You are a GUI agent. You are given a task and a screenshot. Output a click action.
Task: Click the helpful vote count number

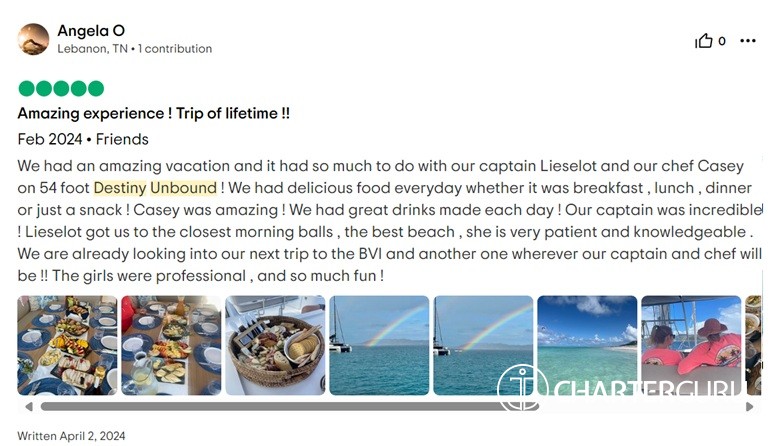[722, 41]
